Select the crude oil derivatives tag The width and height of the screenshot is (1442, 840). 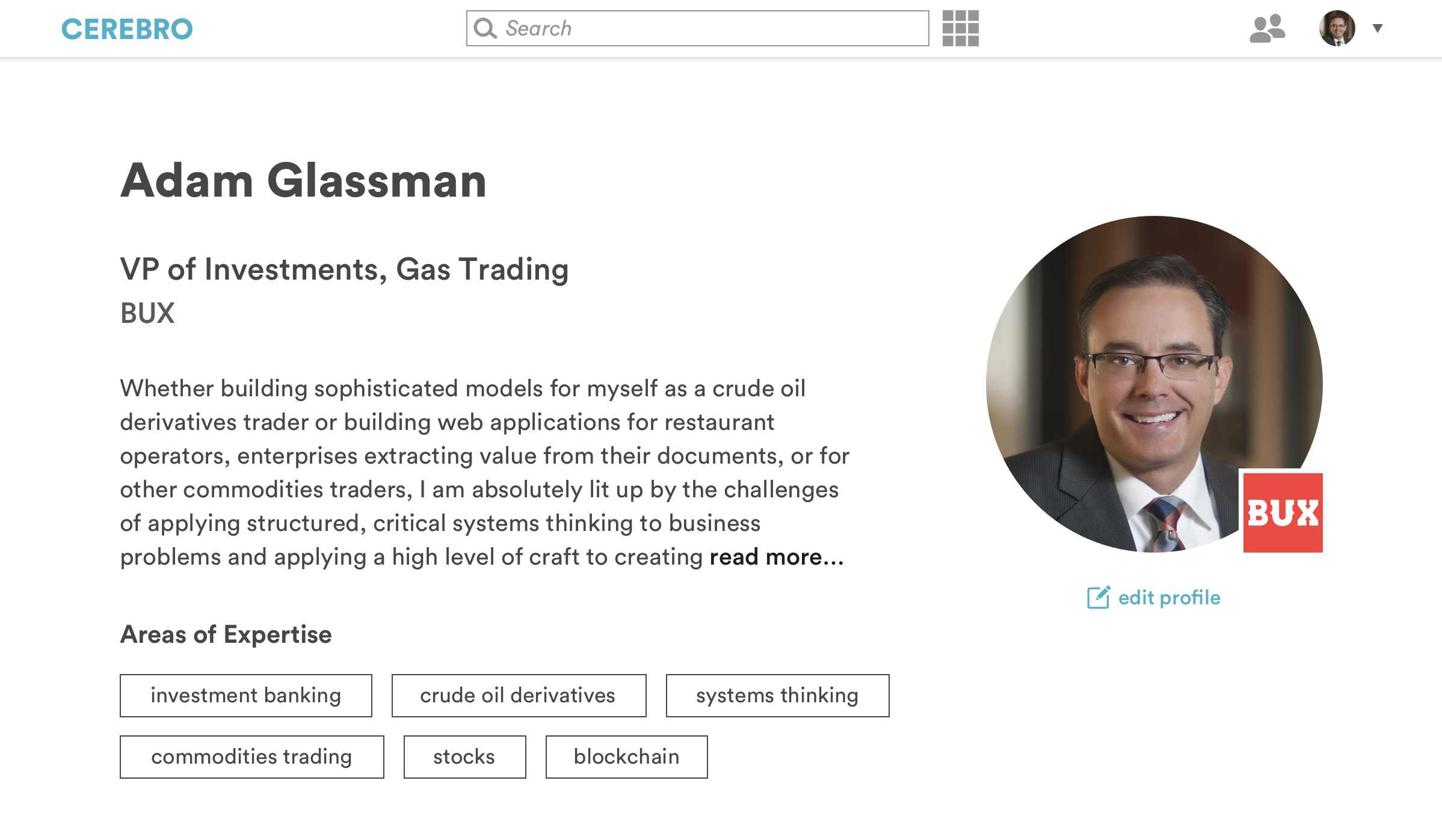click(518, 695)
